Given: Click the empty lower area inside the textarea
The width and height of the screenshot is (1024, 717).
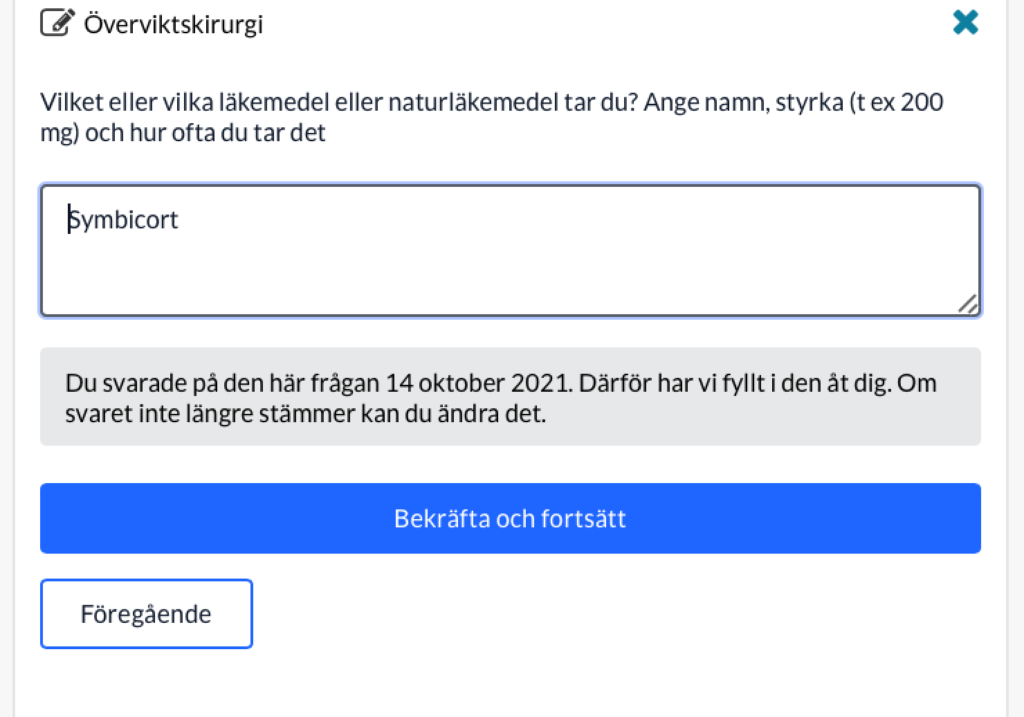Looking at the screenshot, I should click(x=510, y=281).
